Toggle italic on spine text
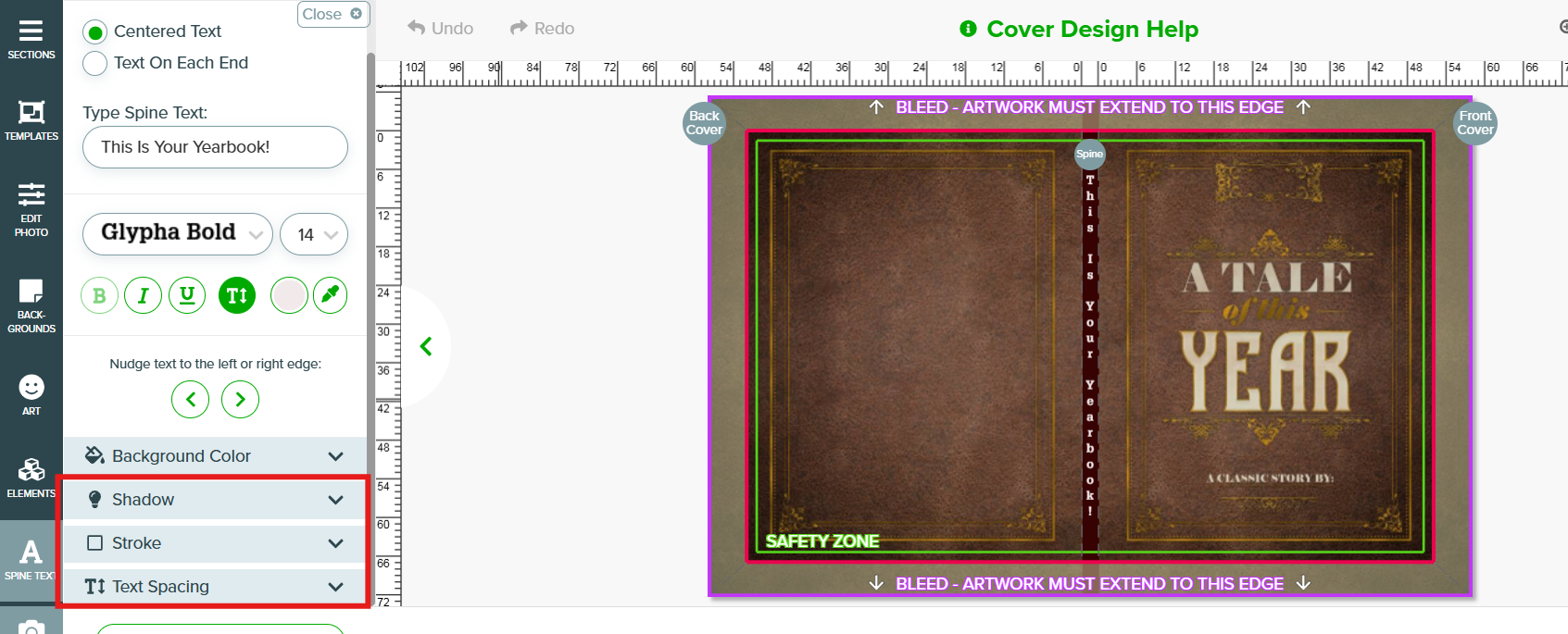The image size is (1568, 634). click(143, 296)
